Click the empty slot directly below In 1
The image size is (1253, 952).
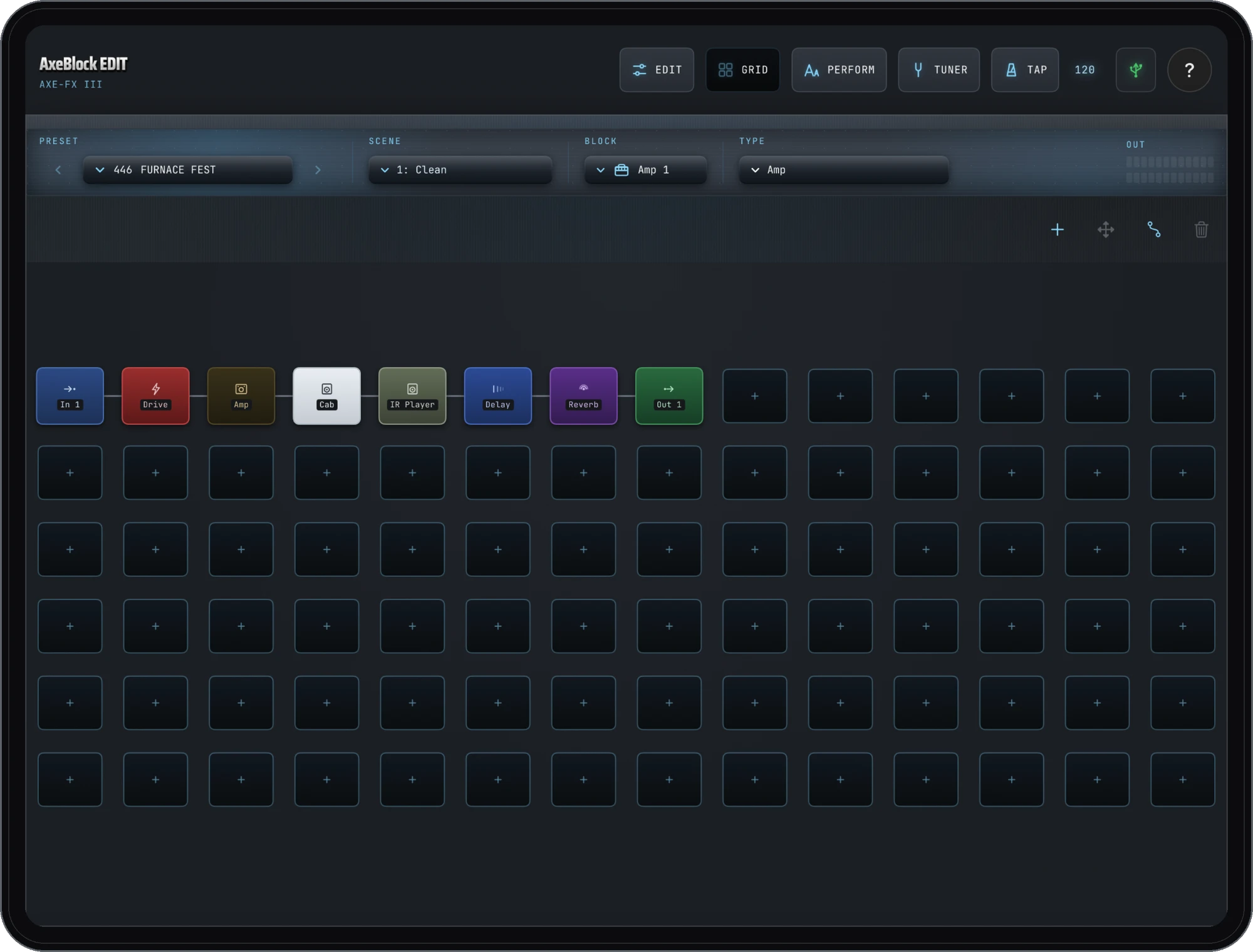[70, 473]
